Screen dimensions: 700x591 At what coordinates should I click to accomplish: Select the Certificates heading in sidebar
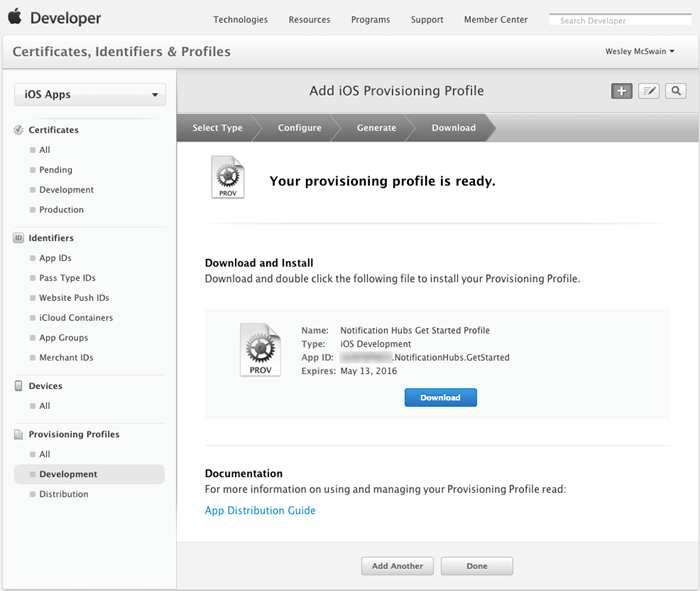[x=54, y=130]
